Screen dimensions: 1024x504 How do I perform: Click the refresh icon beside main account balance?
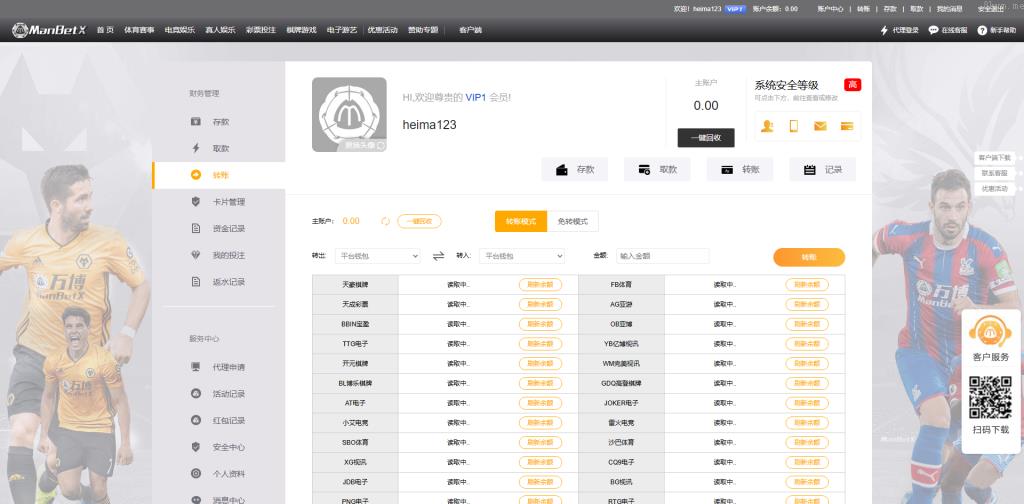pyautogui.click(x=385, y=221)
